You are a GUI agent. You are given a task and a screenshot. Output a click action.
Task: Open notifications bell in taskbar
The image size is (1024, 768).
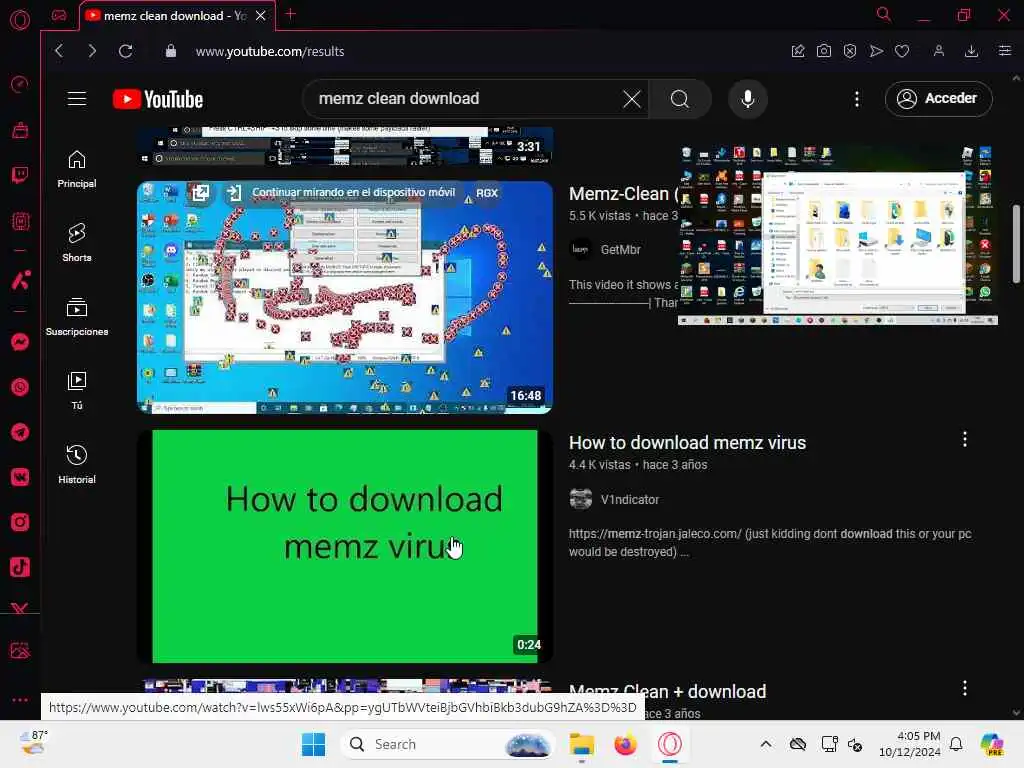956,744
